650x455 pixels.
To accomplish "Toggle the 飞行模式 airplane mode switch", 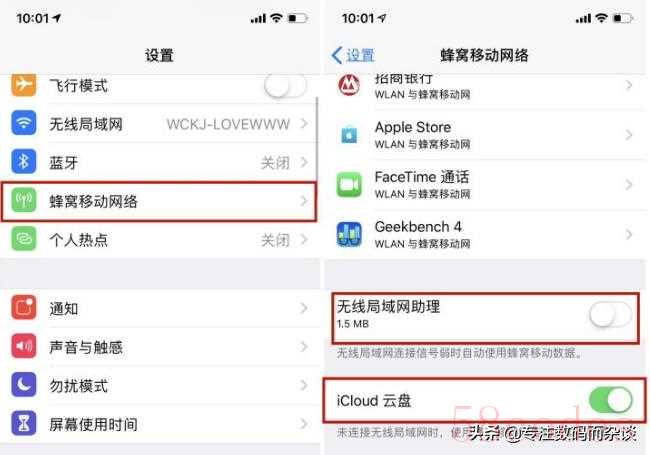I will coord(285,86).
